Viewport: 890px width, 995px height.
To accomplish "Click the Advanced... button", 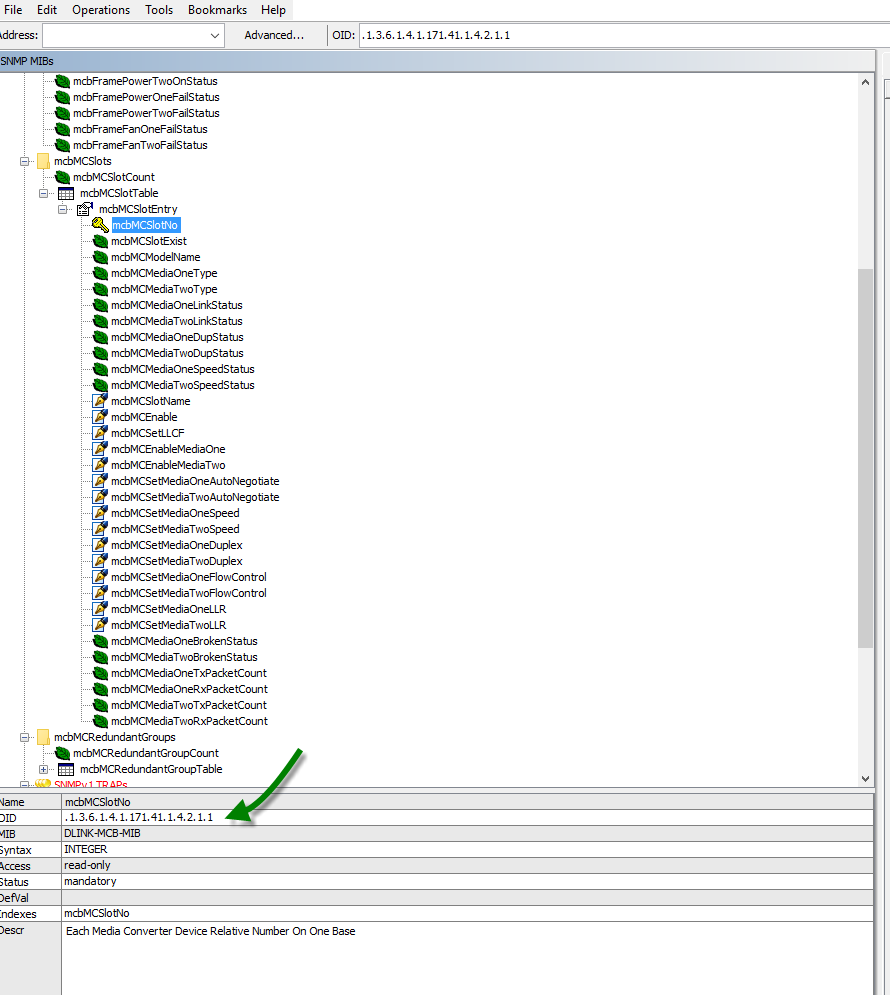I will click(274, 36).
